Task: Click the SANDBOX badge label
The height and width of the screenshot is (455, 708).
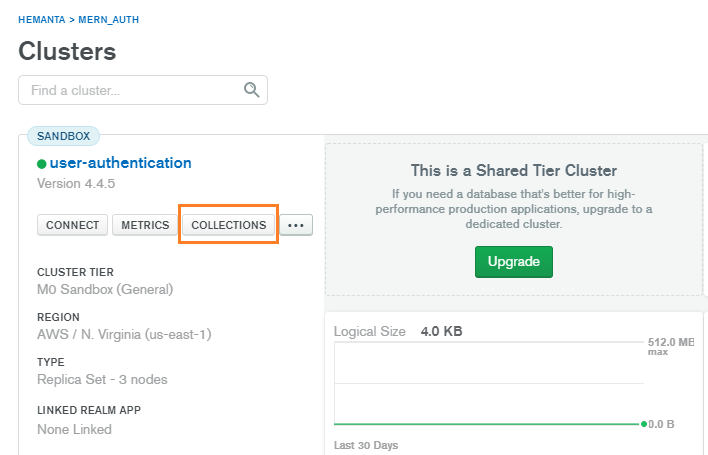Action: tap(63, 136)
